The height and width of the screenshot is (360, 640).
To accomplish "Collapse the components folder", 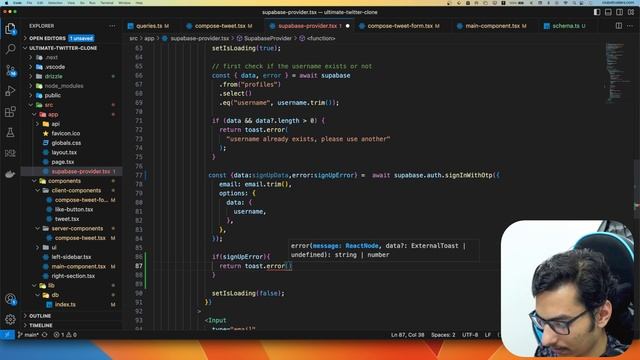I will coord(64,181).
